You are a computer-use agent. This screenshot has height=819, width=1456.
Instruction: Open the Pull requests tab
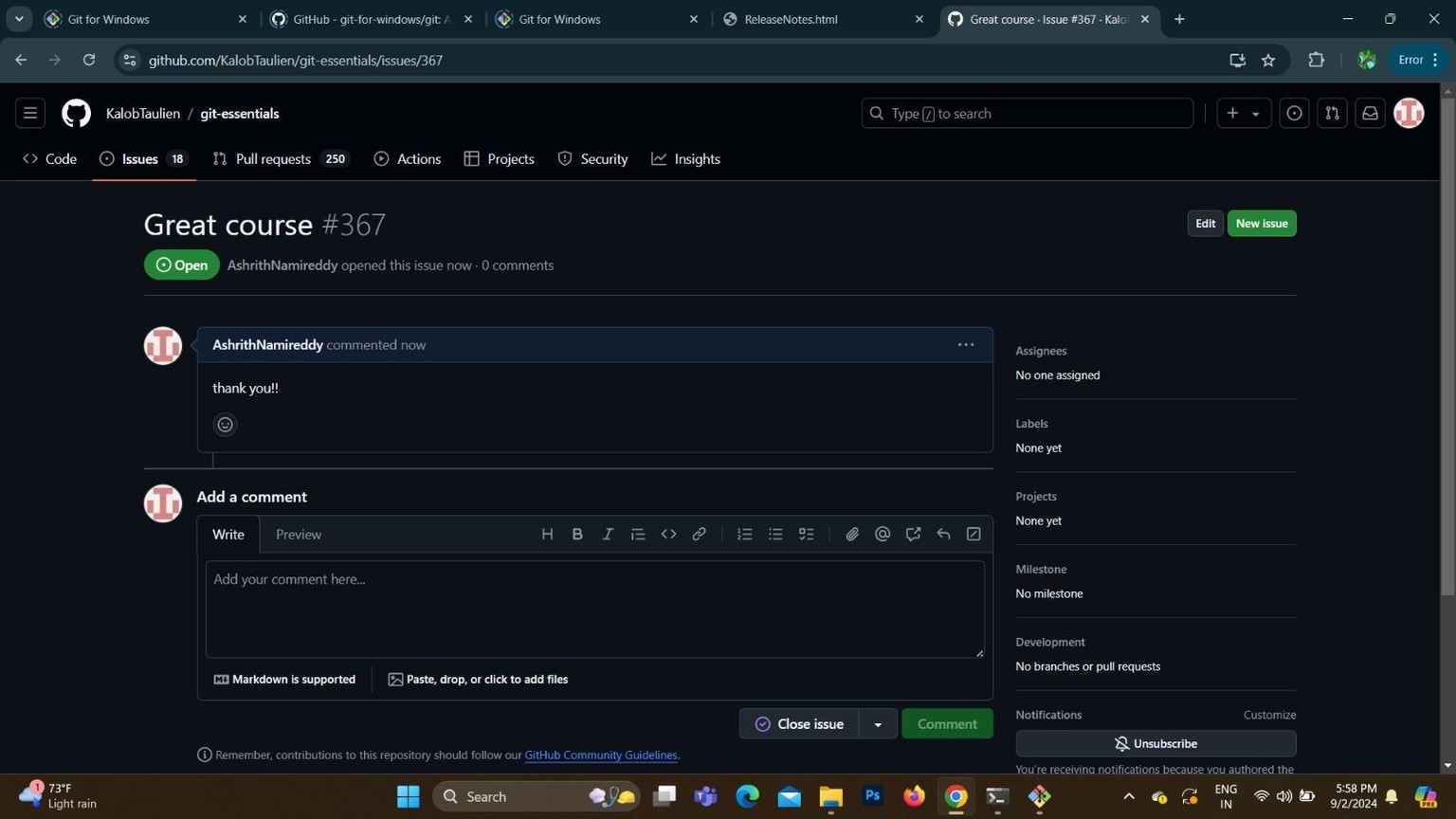[282, 159]
